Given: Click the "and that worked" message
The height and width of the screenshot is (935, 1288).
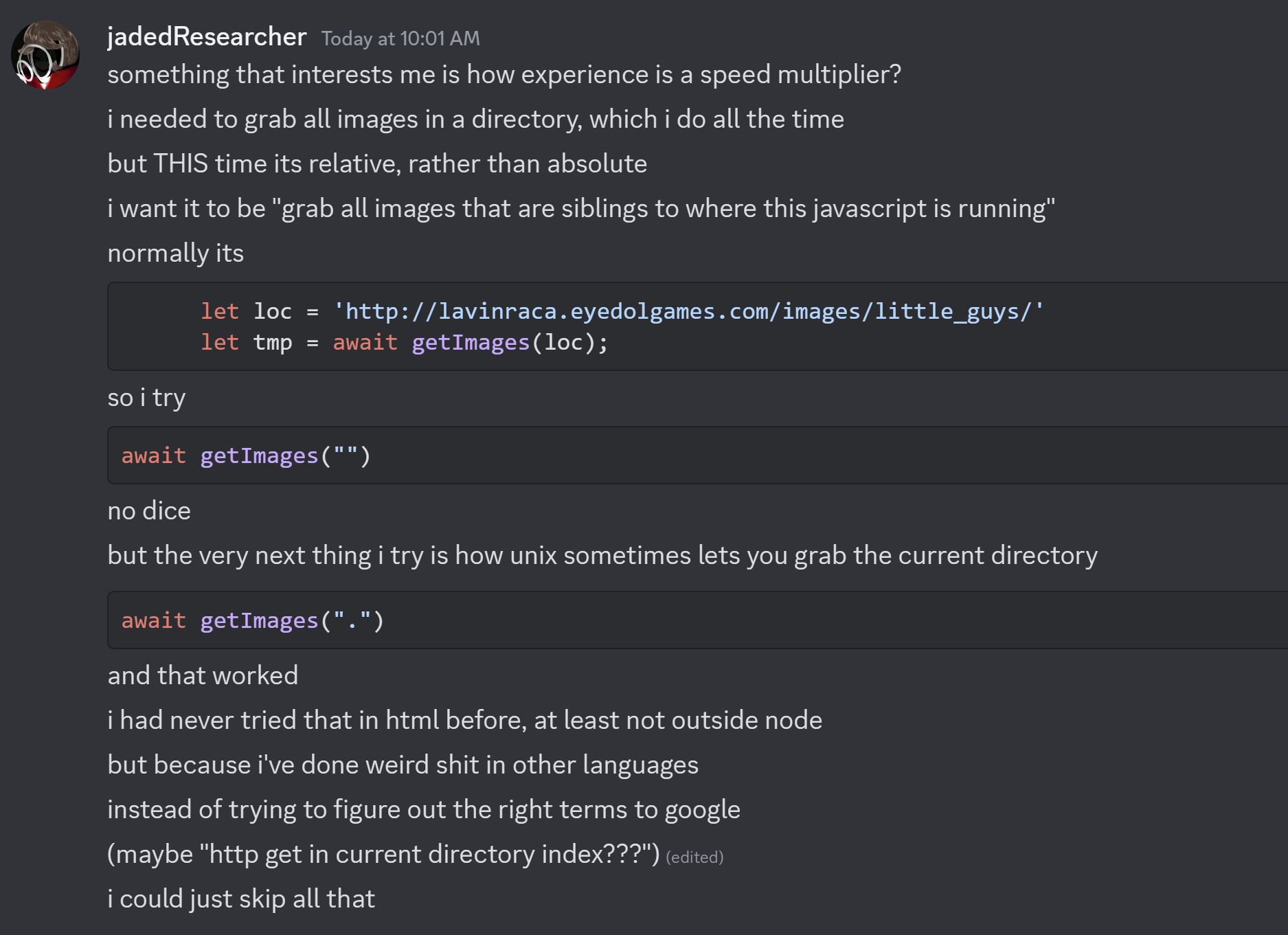Looking at the screenshot, I should point(203,675).
